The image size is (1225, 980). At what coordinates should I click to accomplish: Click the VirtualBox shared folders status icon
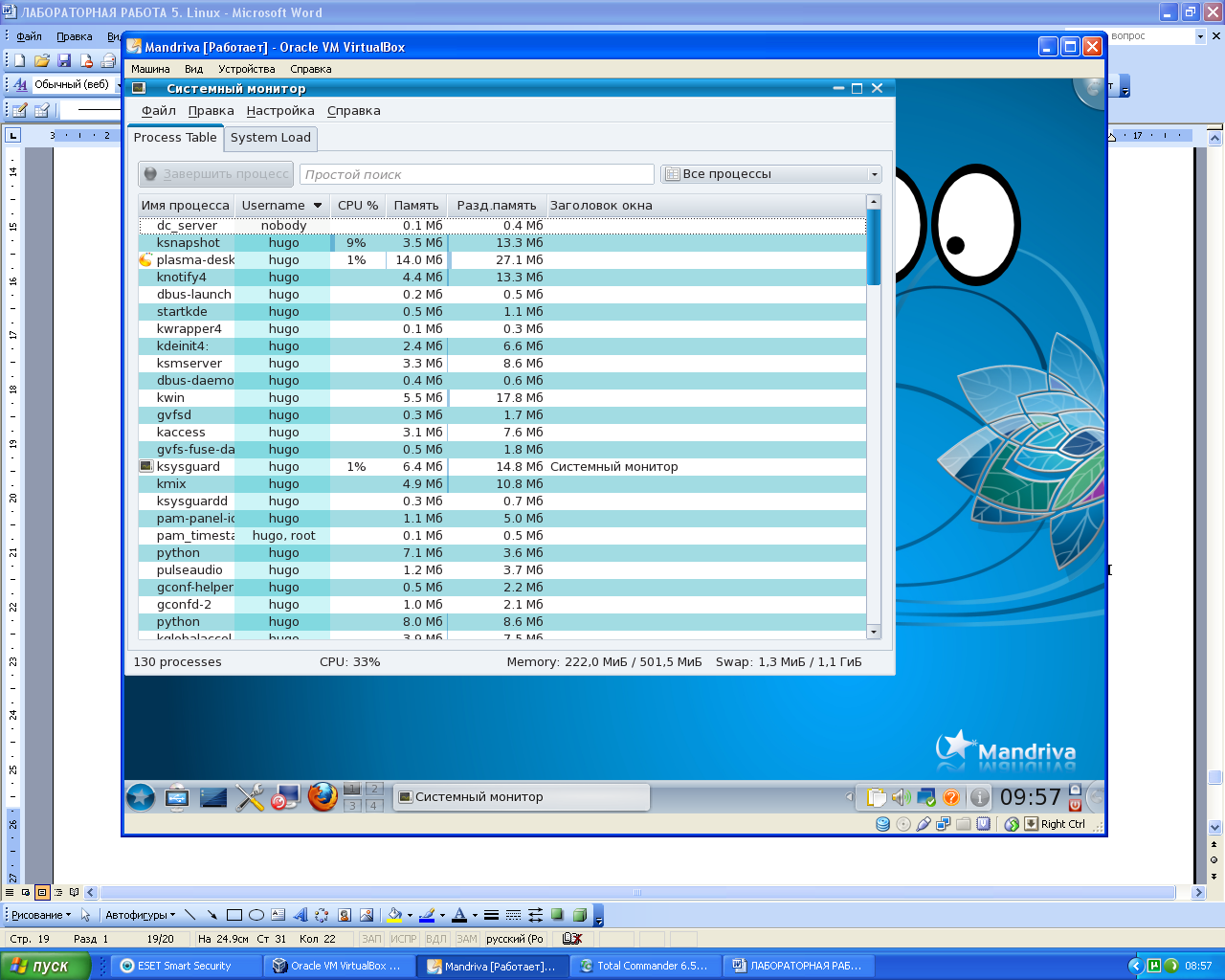point(964,824)
